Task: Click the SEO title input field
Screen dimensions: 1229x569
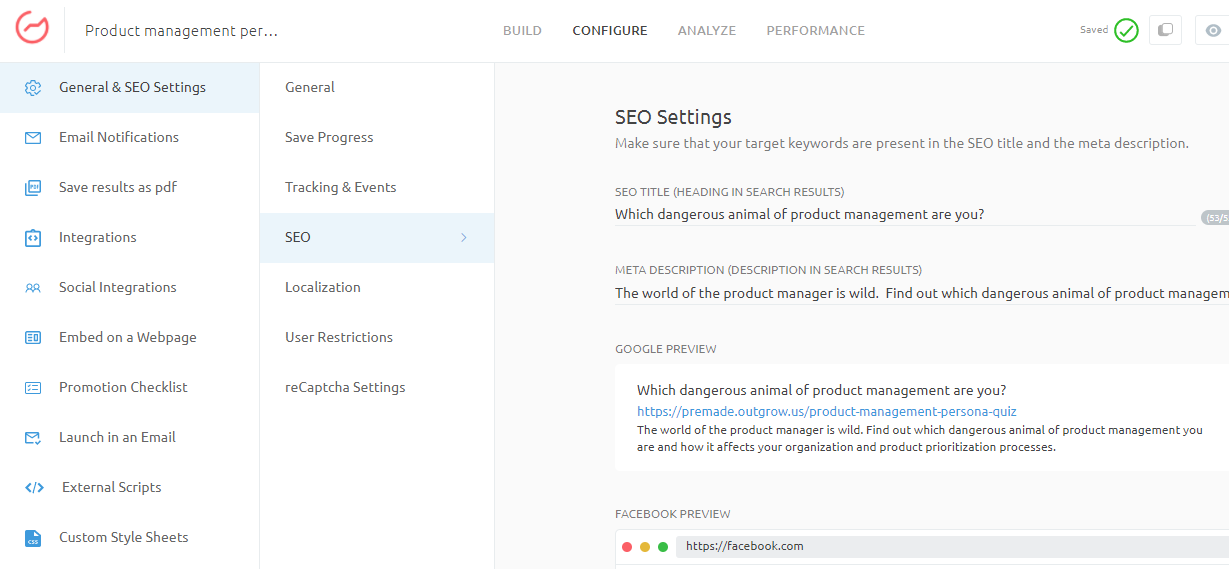Action: coord(900,215)
